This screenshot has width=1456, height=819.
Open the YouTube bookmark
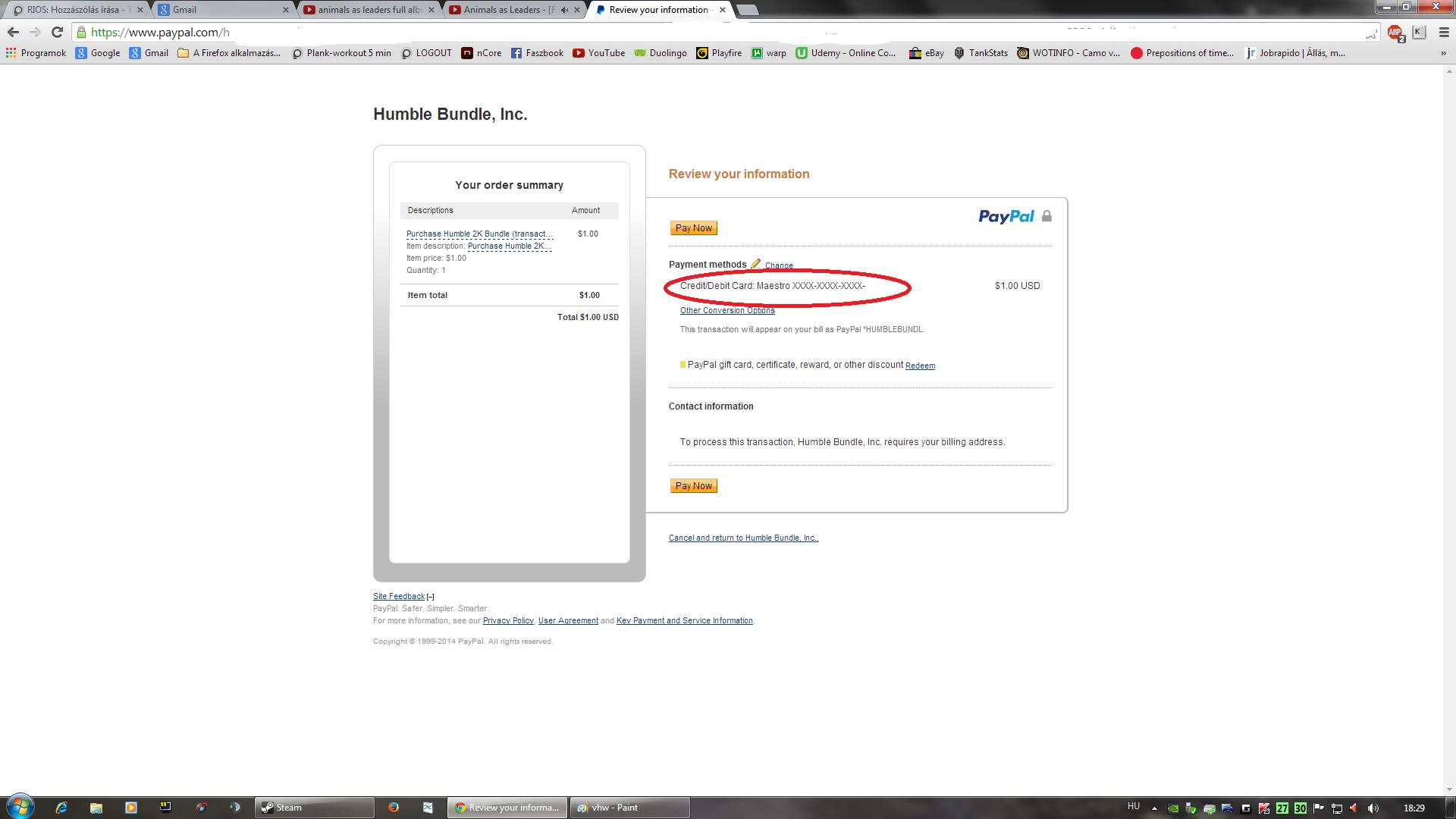click(599, 53)
